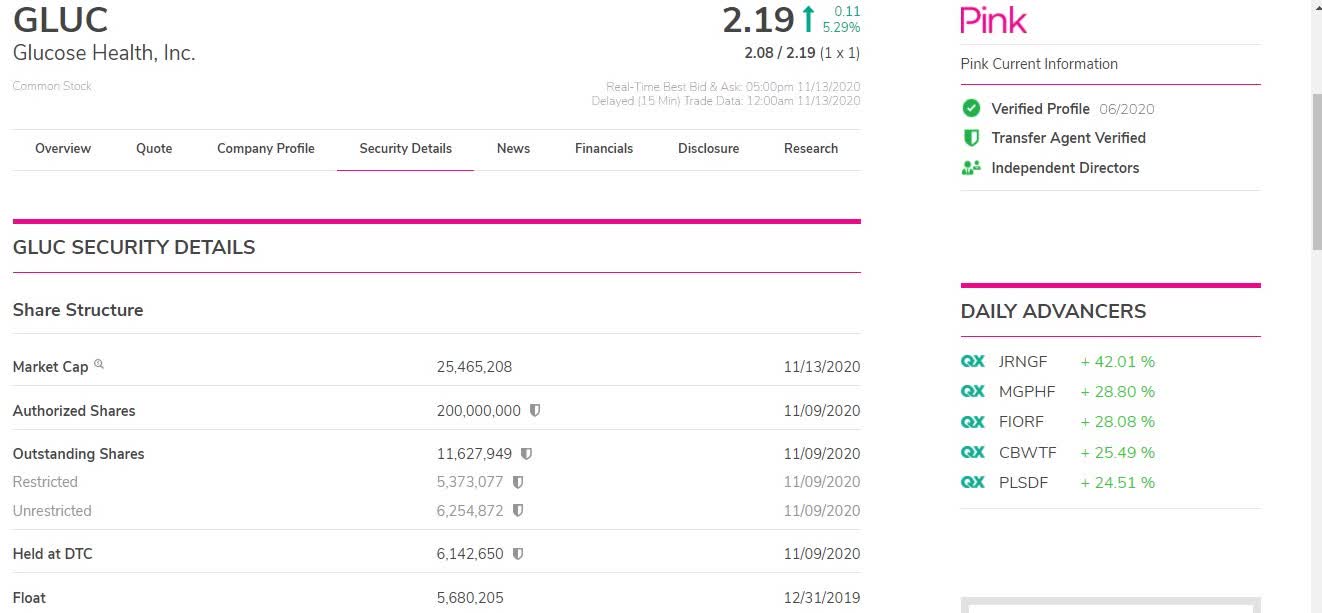This screenshot has width=1322, height=613.
Task: Click the QX icon next to PLSDF
Action: pyautogui.click(x=972, y=482)
